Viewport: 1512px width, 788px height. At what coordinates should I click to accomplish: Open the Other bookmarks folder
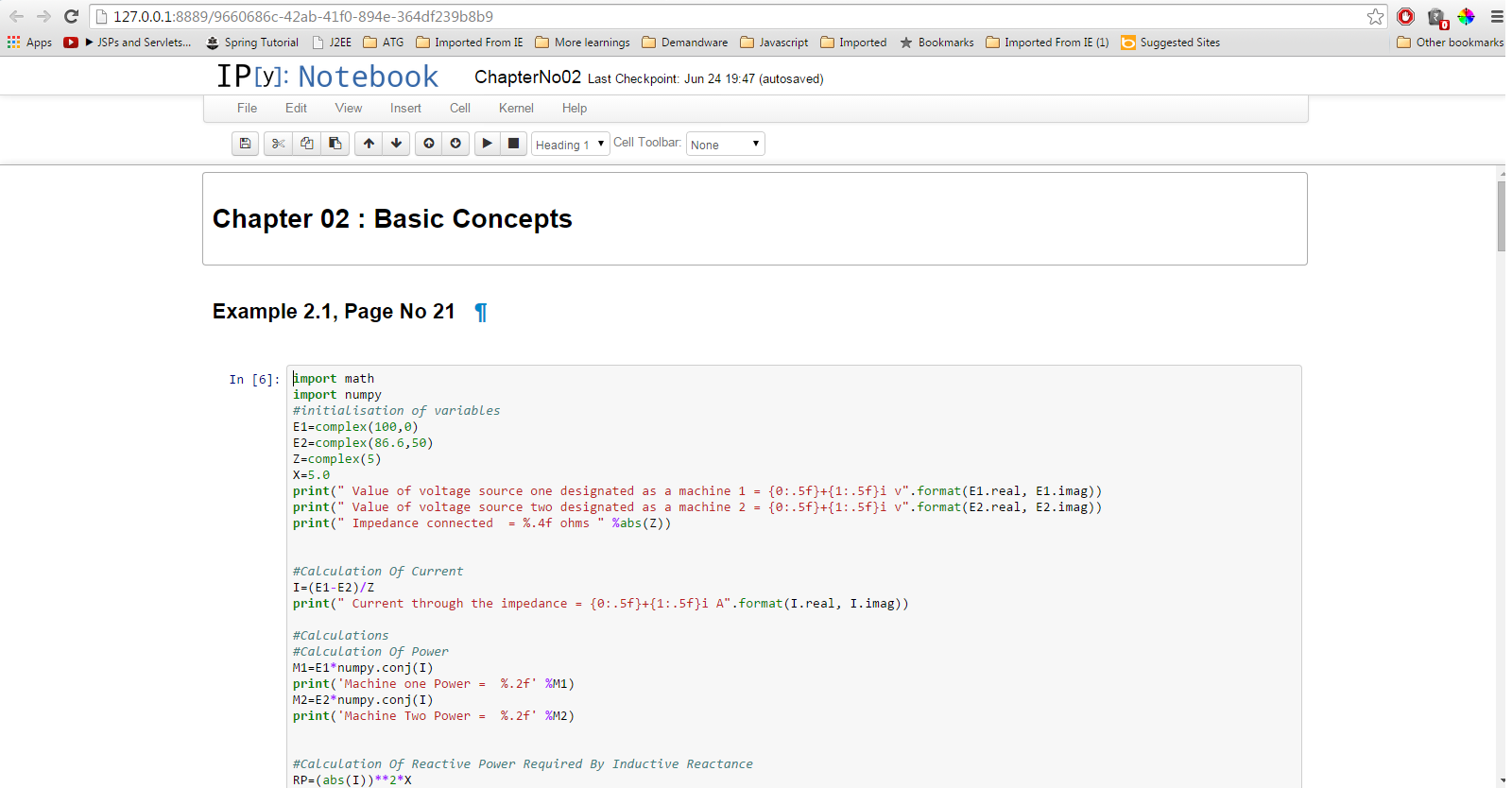tap(1450, 43)
